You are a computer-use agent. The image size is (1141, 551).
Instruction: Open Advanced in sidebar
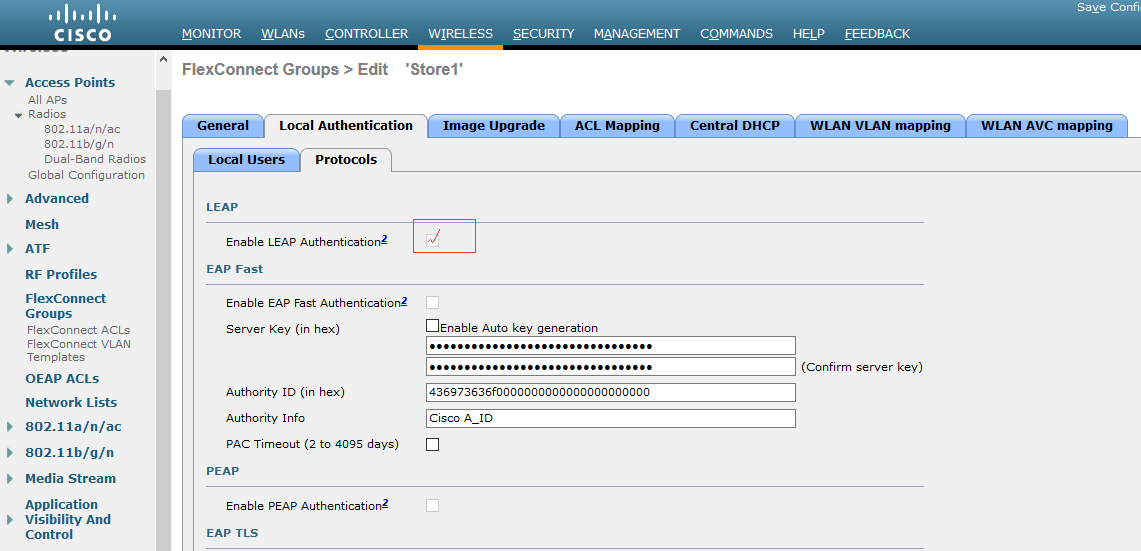coord(57,199)
